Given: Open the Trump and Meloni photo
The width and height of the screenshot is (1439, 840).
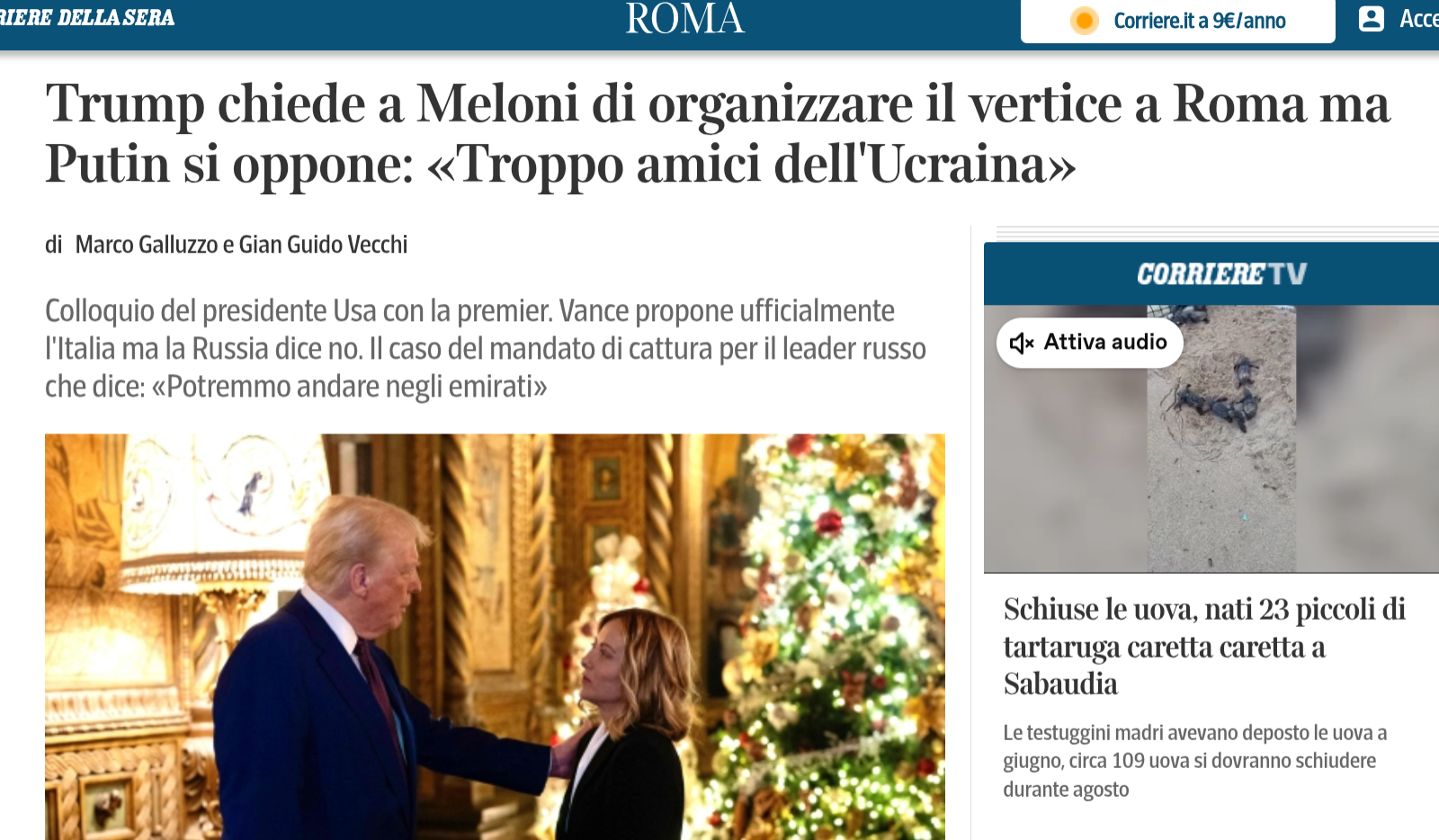Looking at the screenshot, I should click(x=495, y=637).
